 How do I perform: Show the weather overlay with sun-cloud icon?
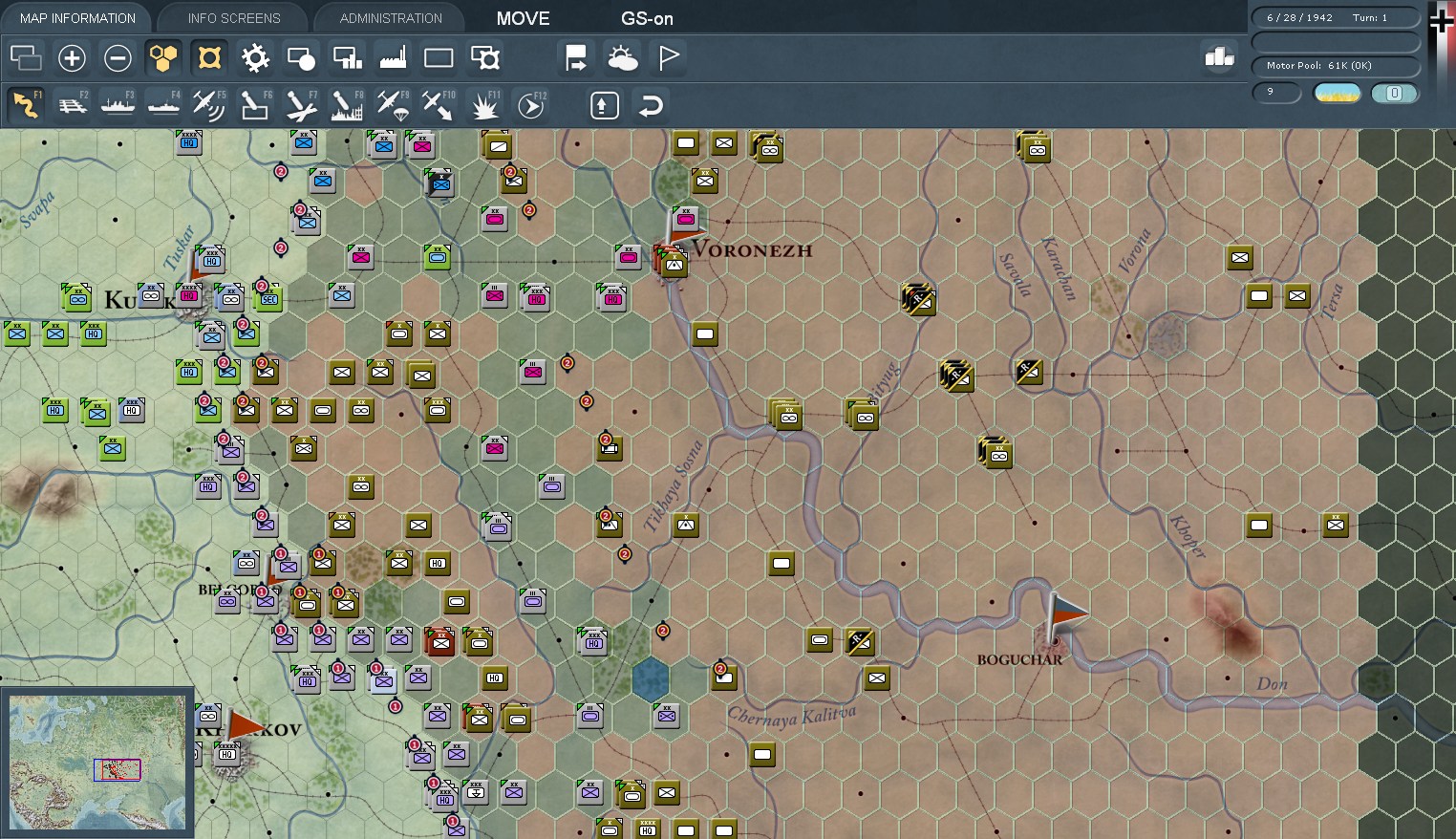[x=622, y=58]
